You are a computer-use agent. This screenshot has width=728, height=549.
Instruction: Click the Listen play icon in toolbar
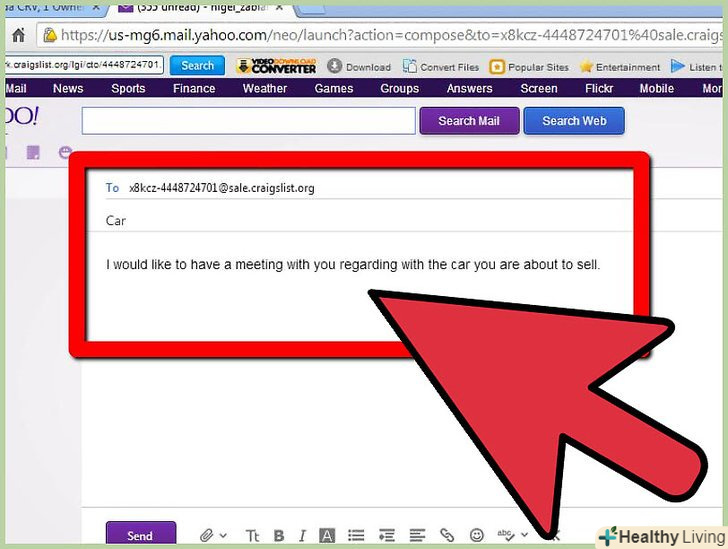[677, 66]
